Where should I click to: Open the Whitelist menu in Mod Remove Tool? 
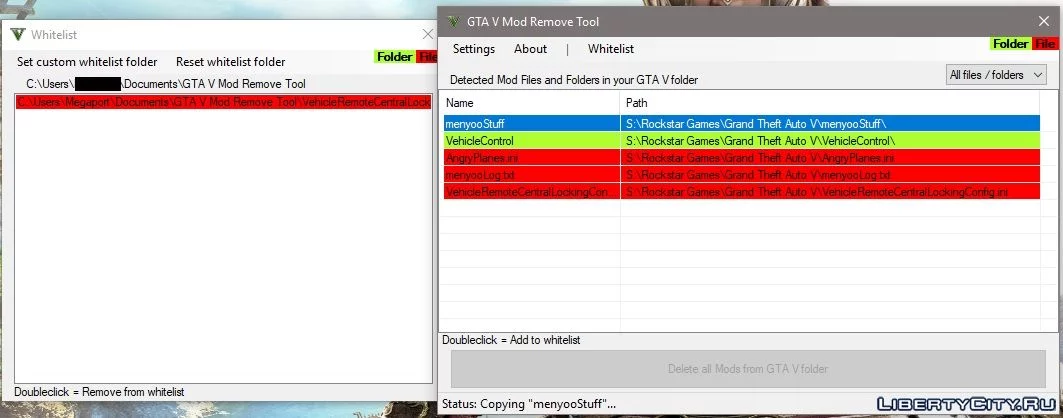(611, 49)
